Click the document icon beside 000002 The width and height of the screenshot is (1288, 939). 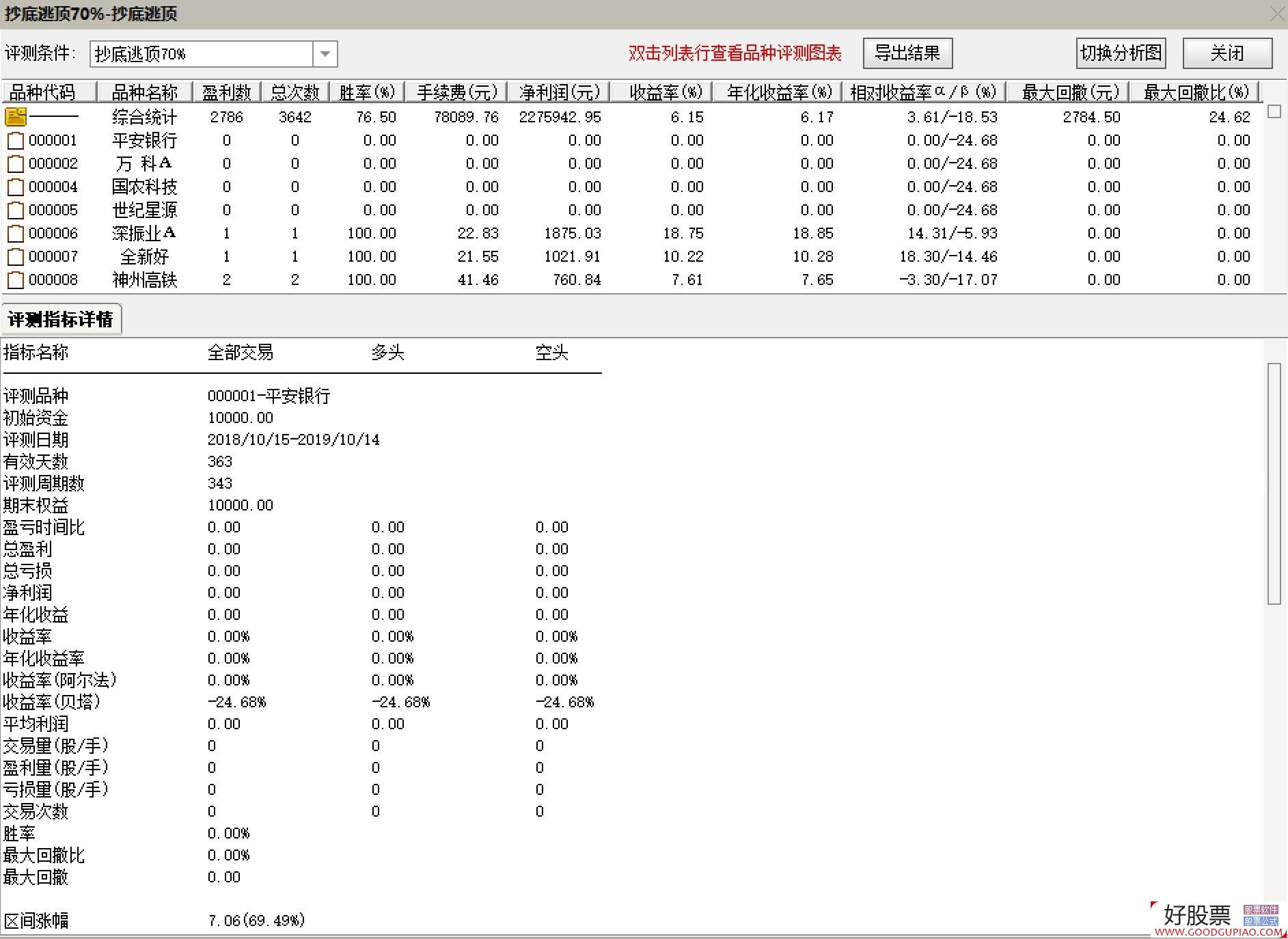[16, 164]
